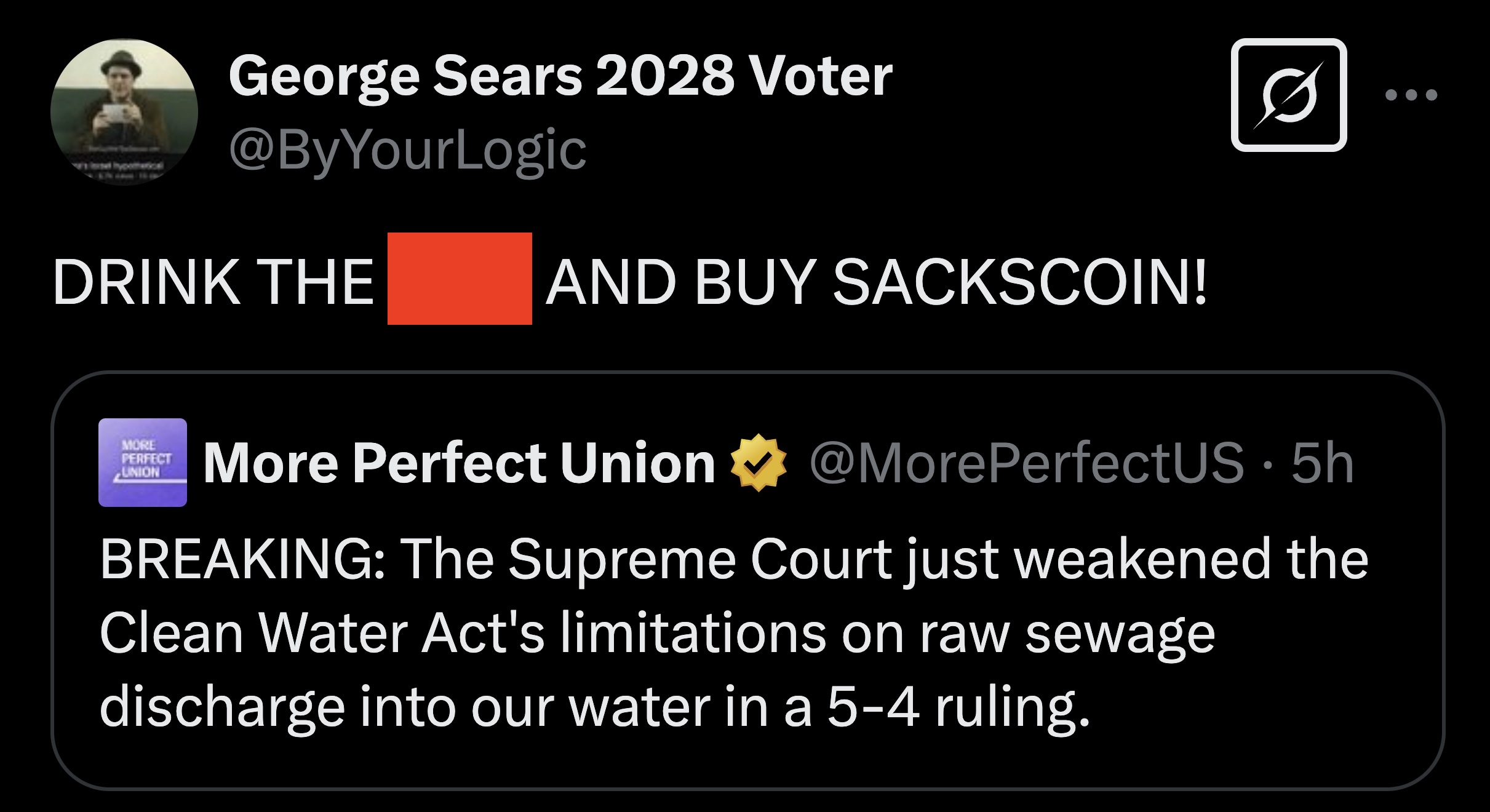
Task: Click the More Perfect Union purple logo
Action: (142, 463)
